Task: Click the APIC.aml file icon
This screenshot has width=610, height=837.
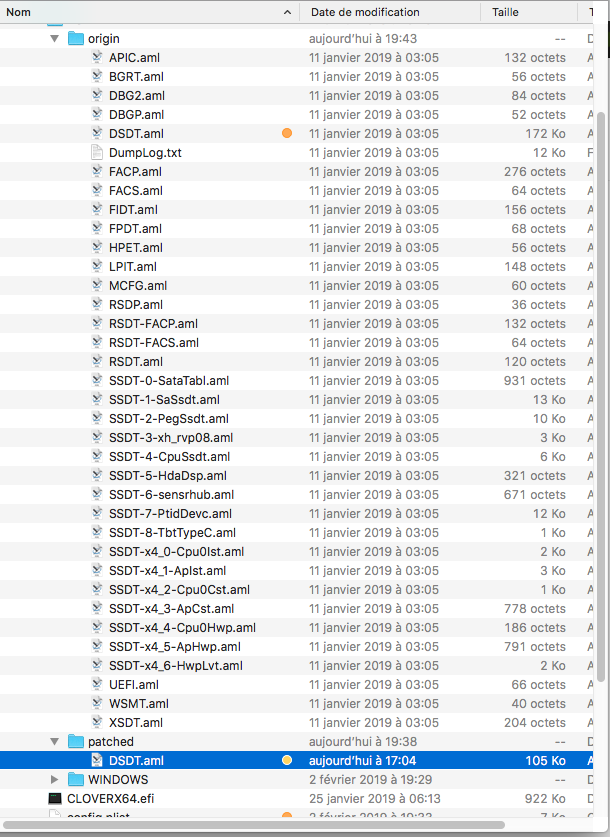Action: [x=97, y=58]
